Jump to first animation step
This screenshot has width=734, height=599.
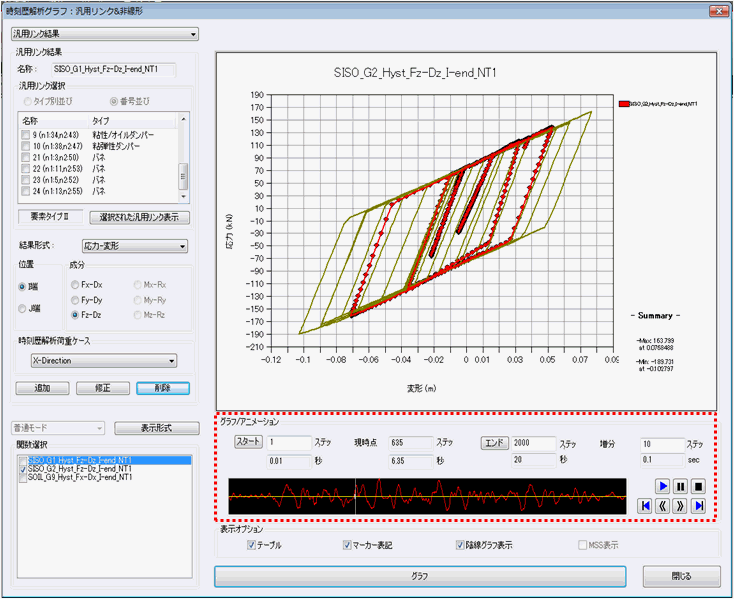tap(646, 505)
